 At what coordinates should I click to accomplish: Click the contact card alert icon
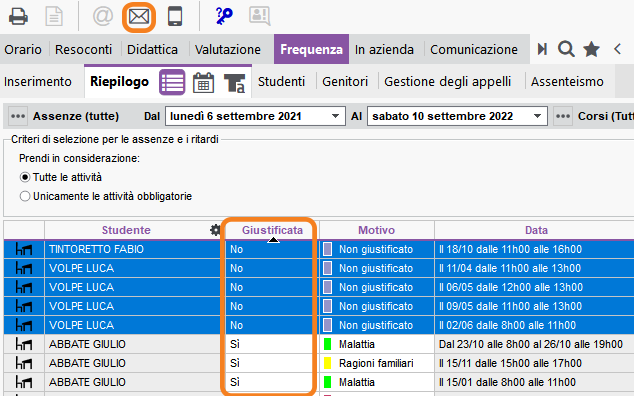[259, 17]
